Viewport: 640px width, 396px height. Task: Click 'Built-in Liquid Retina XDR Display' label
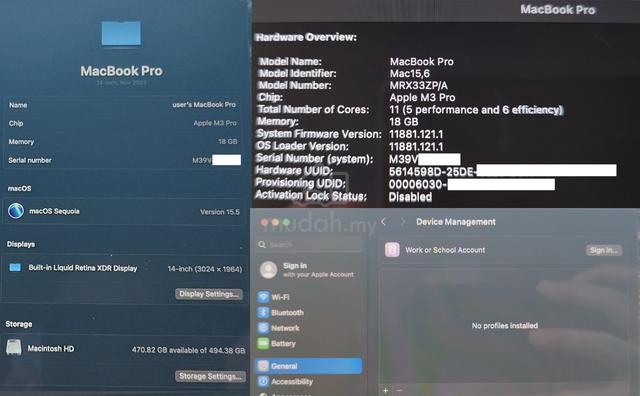[83, 268]
